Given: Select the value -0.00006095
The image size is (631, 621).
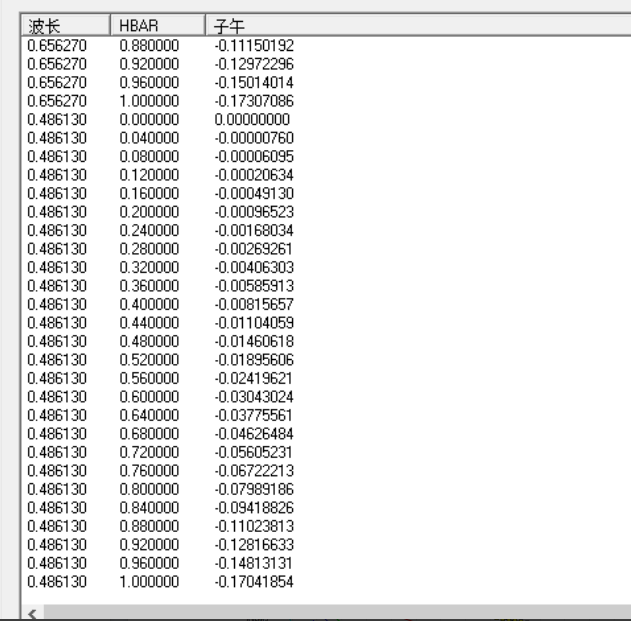Looking at the screenshot, I should point(254,157).
